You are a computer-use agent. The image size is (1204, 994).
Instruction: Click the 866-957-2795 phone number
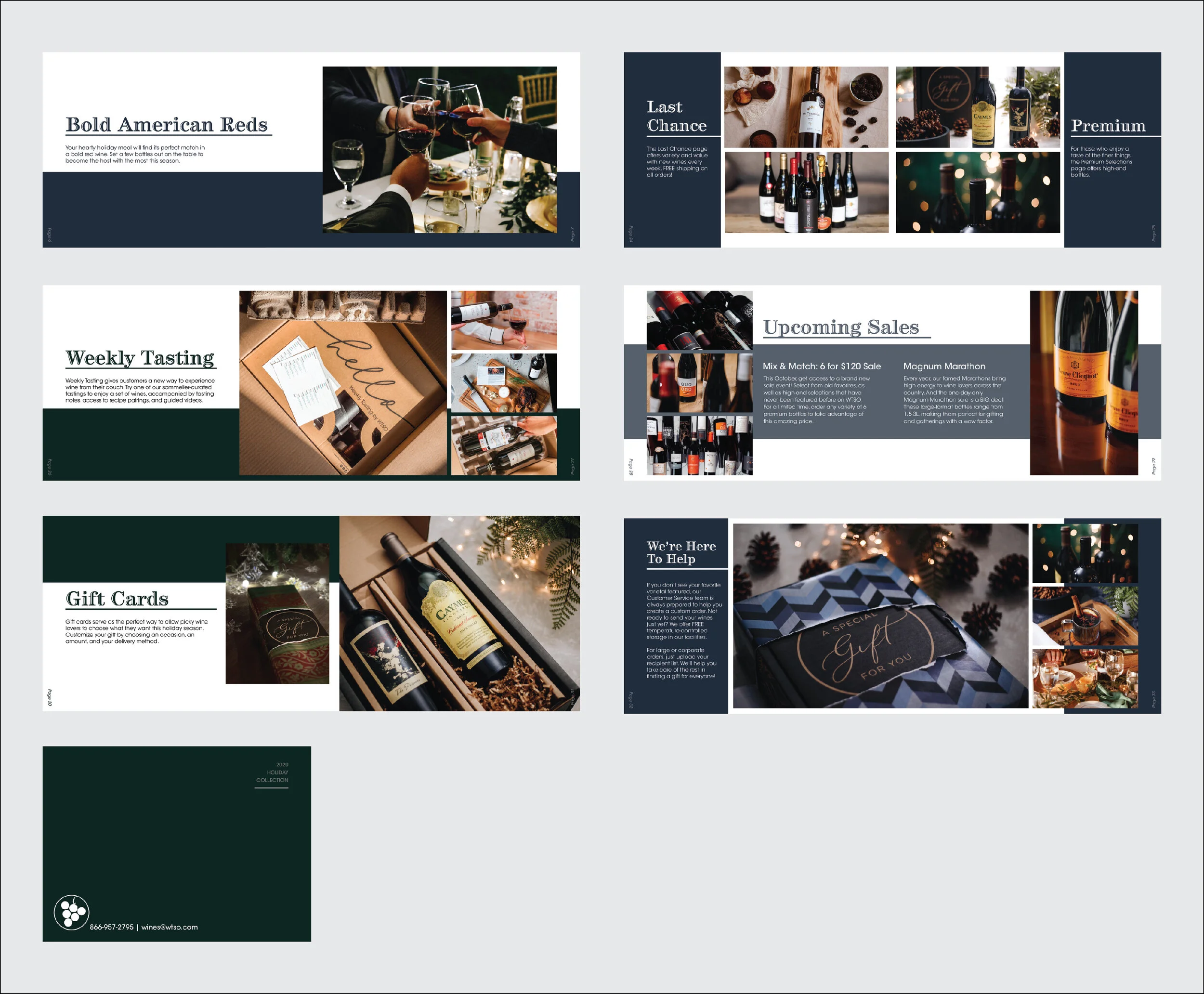tap(112, 927)
